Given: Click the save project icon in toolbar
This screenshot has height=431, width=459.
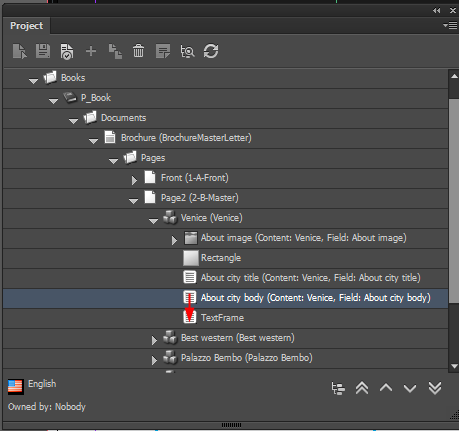Looking at the screenshot, I should pos(43,51).
